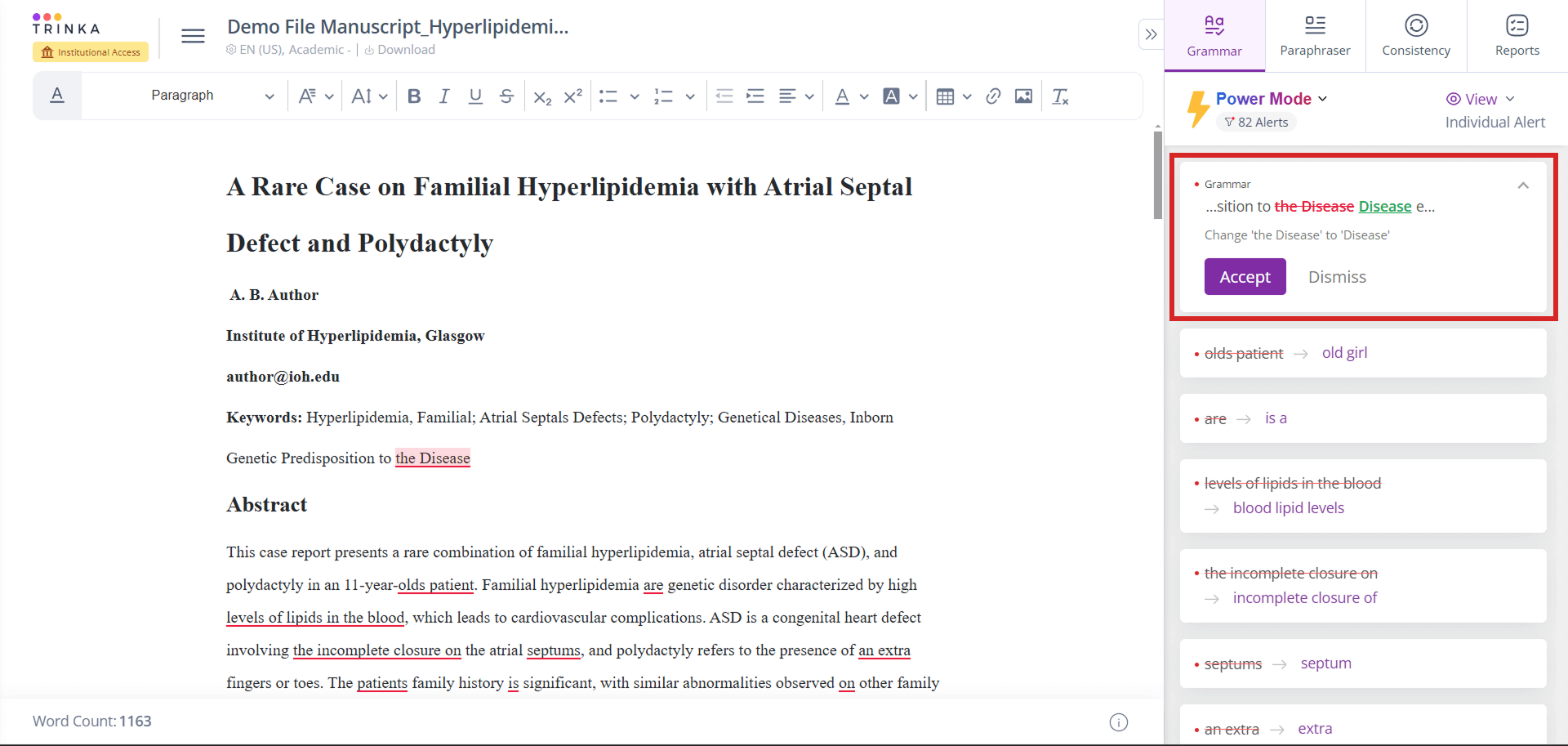Screen dimensions: 1568x746
Task: Expand numbered list style options
Action: pyautogui.click(x=690, y=96)
